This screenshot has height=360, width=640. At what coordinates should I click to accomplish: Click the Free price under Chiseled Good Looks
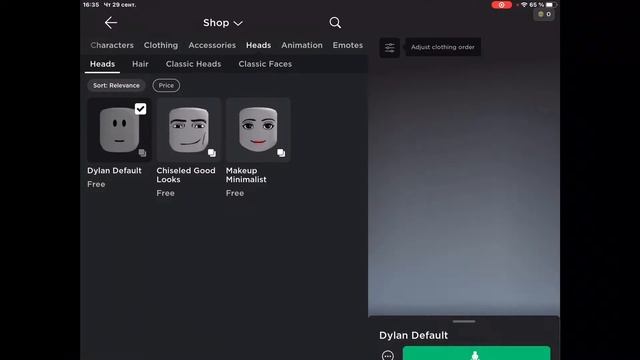click(166, 193)
